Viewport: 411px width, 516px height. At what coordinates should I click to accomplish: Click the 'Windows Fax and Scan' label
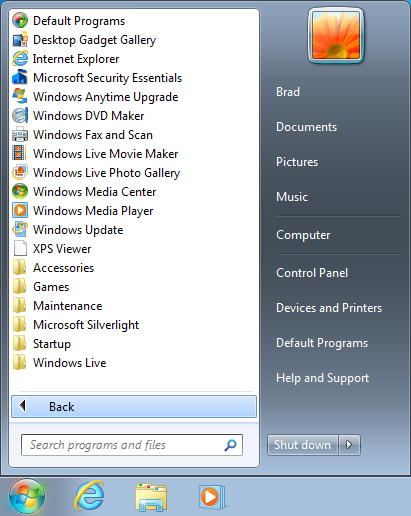(93, 135)
